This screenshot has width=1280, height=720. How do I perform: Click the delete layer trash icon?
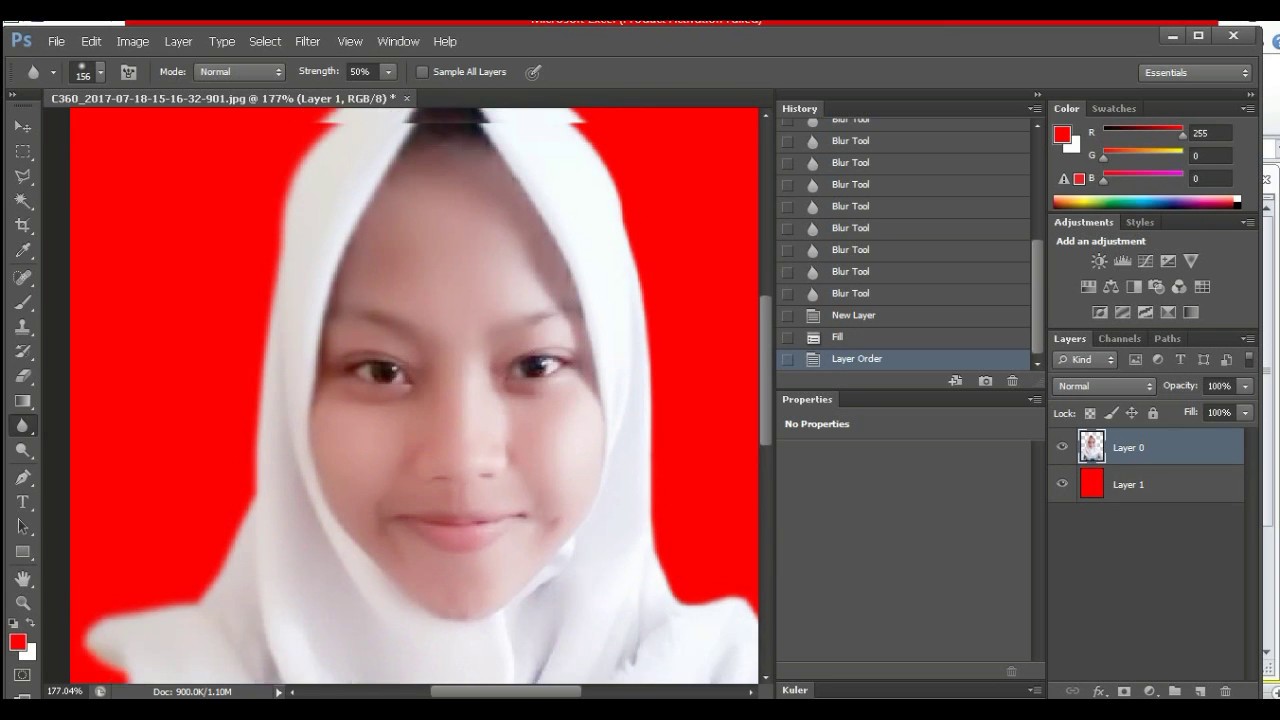coord(1225,691)
